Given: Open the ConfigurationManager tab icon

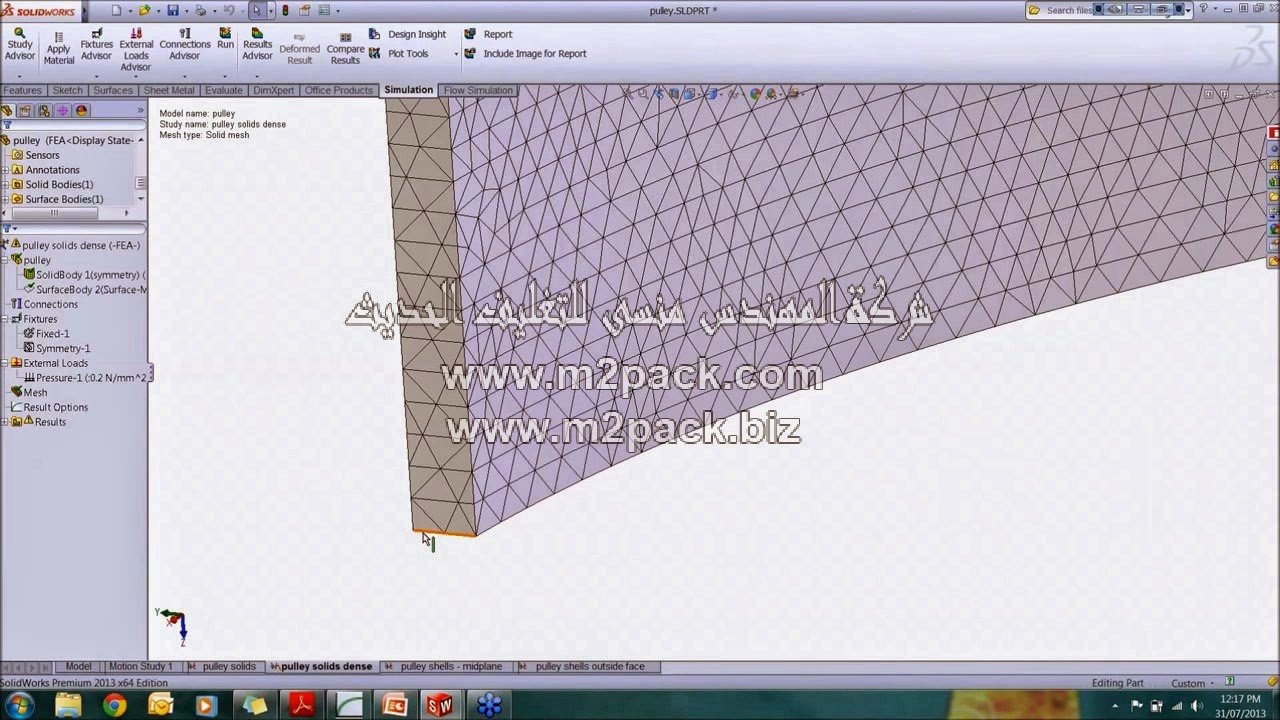Looking at the screenshot, I should coord(44,111).
